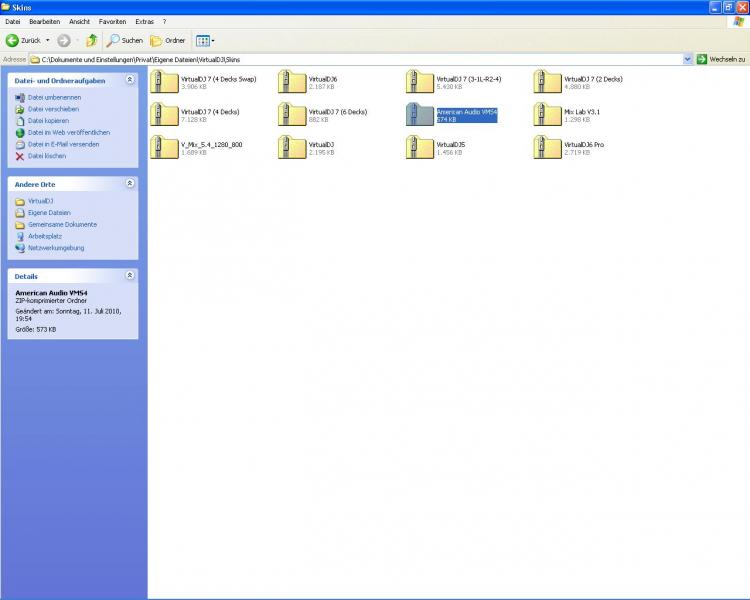Click the VirtualDJ6 Pro file name

[584, 144]
